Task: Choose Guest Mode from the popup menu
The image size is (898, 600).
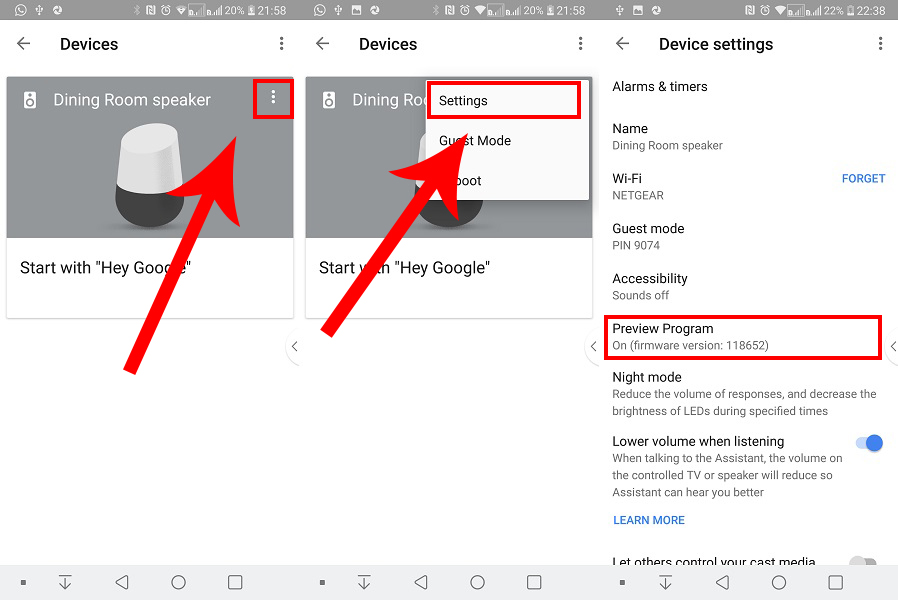Action: pos(503,141)
